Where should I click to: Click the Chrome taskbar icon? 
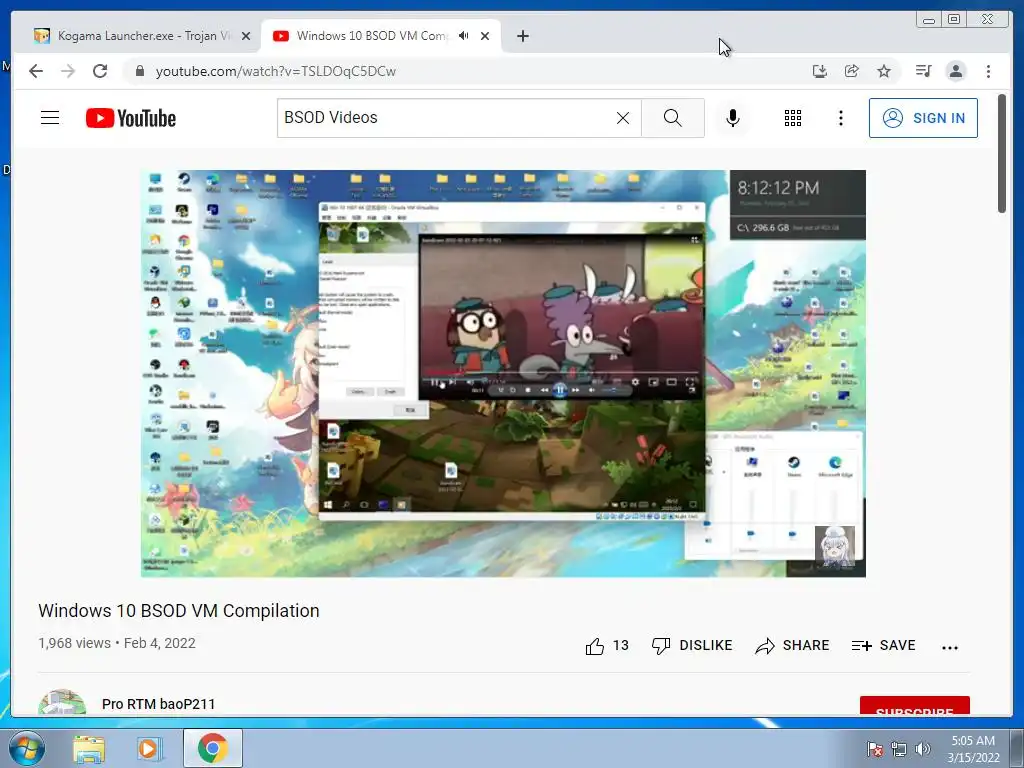(x=213, y=748)
